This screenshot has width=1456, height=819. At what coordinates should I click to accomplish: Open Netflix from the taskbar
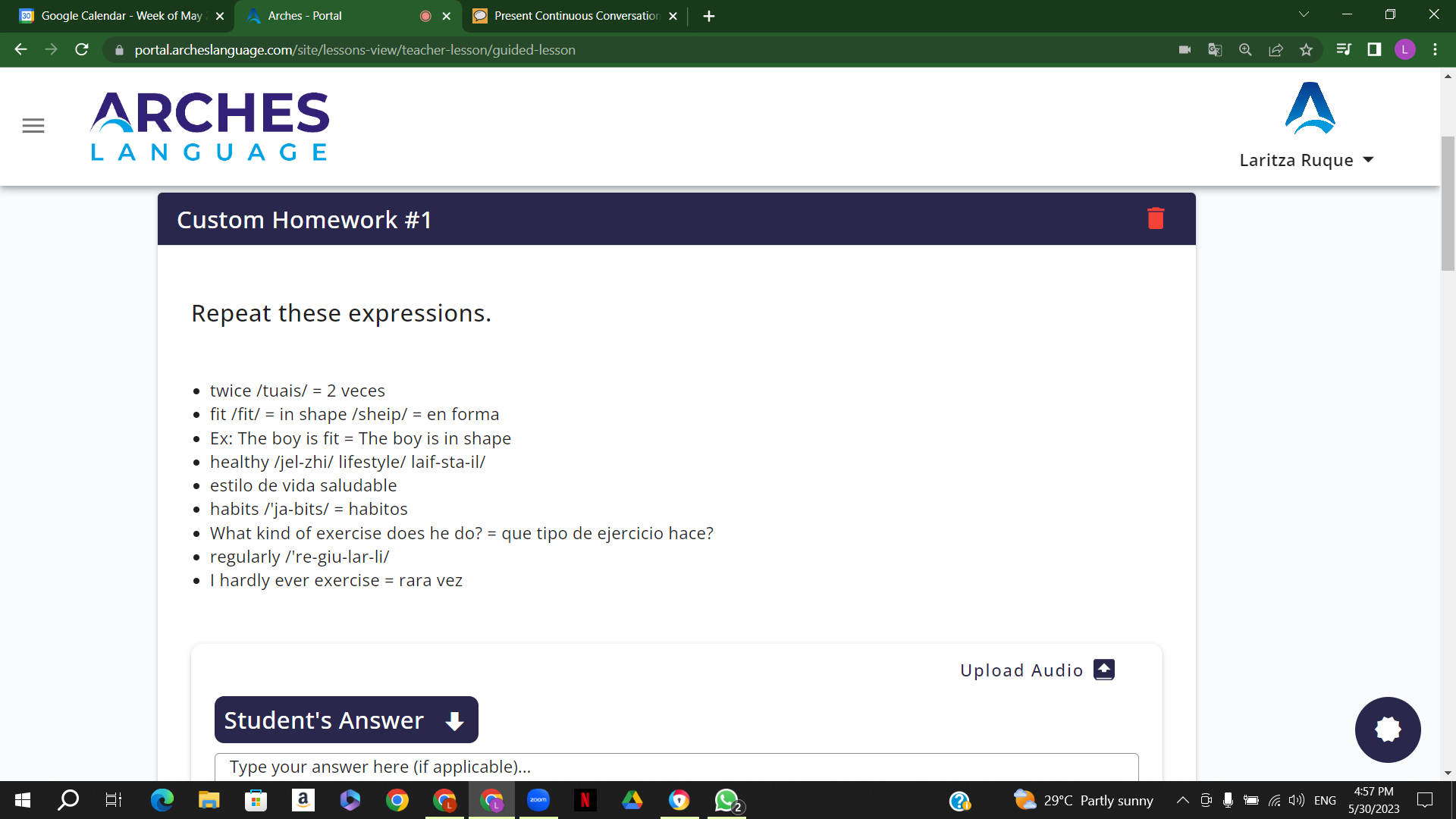(585, 800)
